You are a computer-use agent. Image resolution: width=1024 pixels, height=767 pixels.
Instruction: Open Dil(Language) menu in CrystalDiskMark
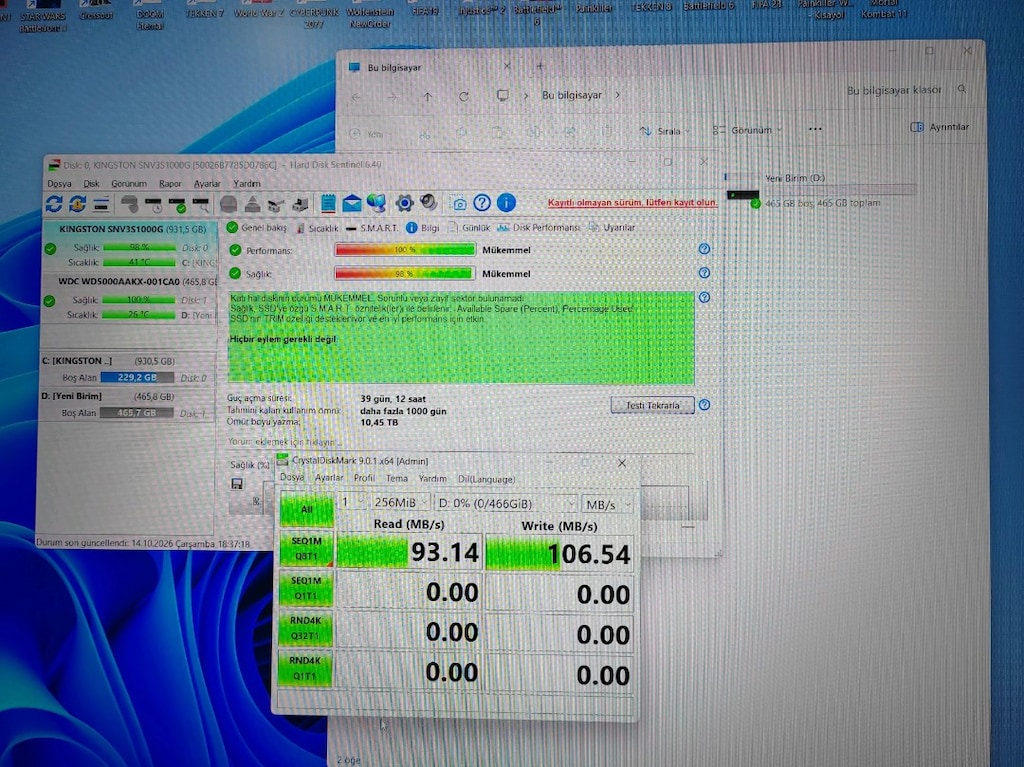pyautogui.click(x=487, y=479)
